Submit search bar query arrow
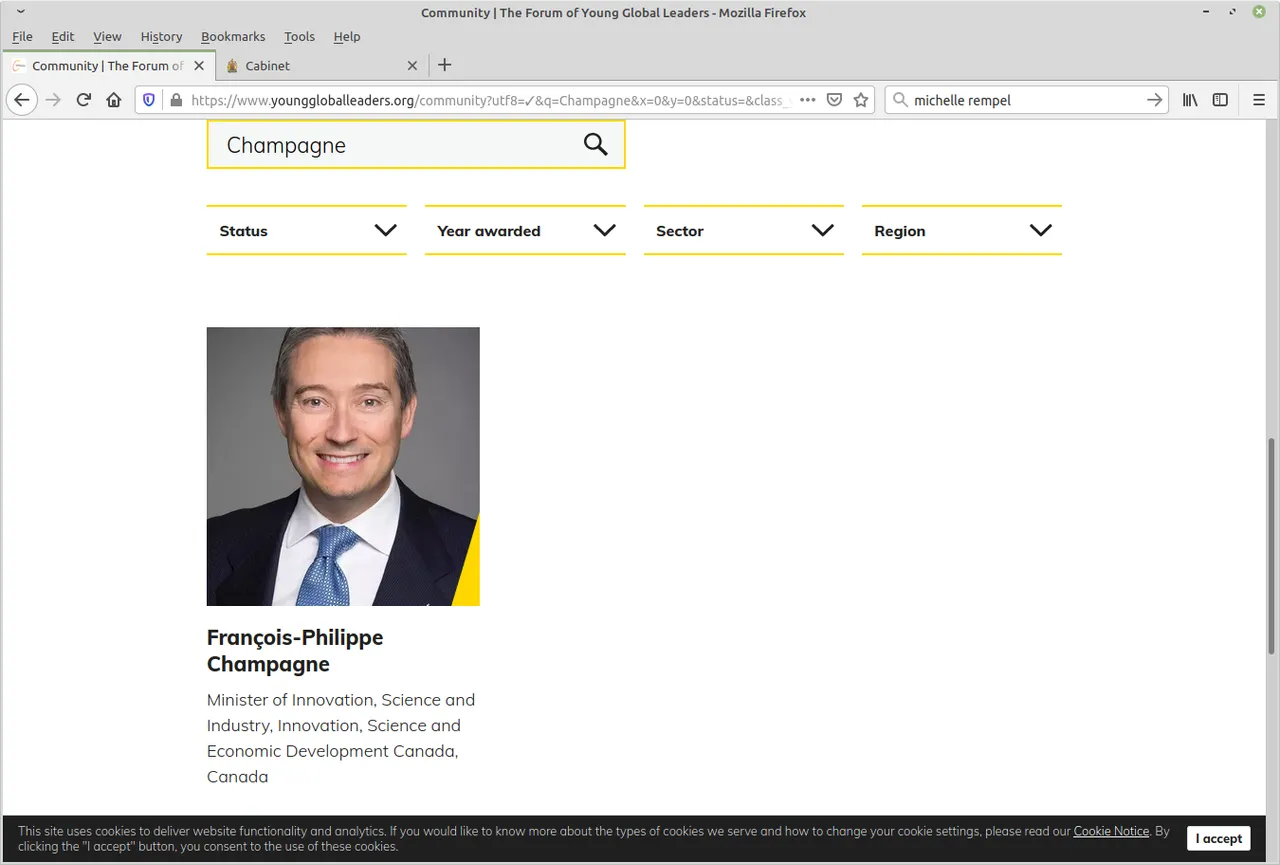This screenshot has width=1280, height=865. tap(1154, 100)
